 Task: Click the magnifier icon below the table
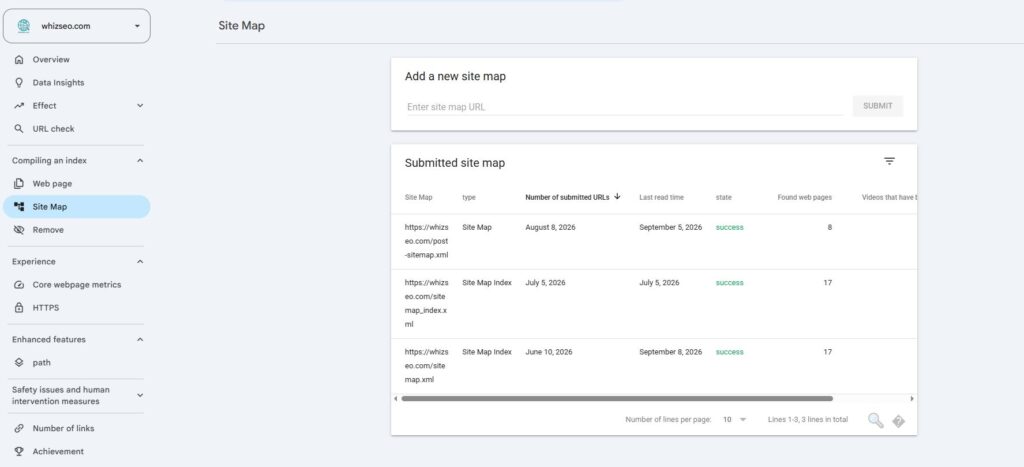tap(875, 421)
